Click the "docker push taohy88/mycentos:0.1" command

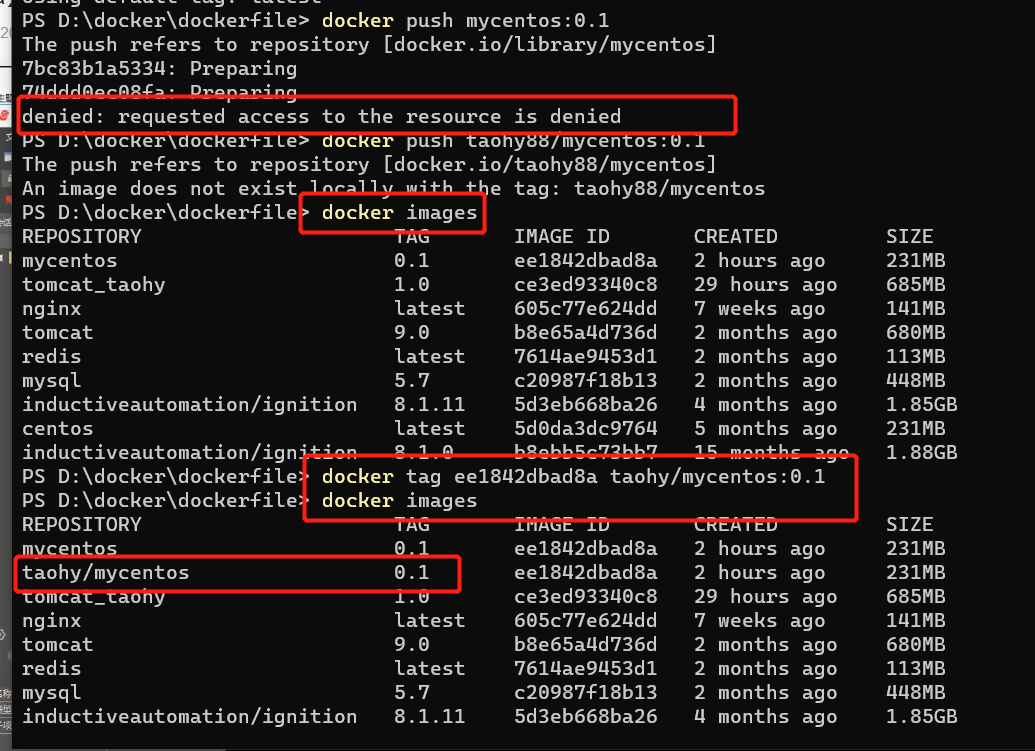click(514, 141)
